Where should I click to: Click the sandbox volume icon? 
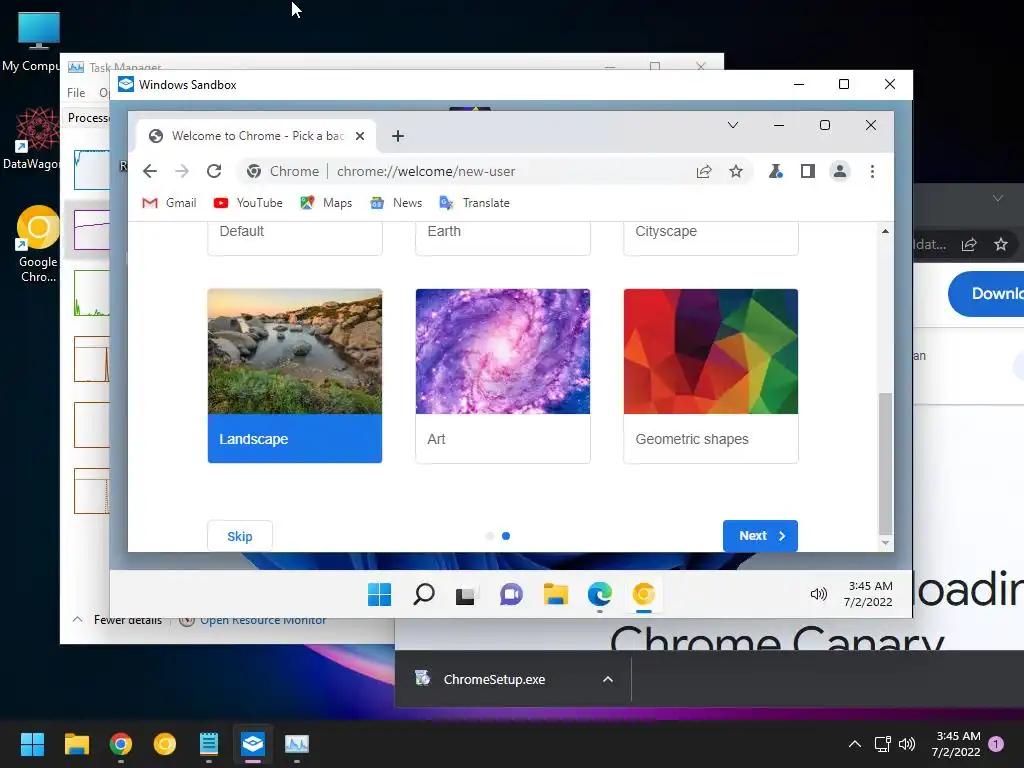[818, 594]
